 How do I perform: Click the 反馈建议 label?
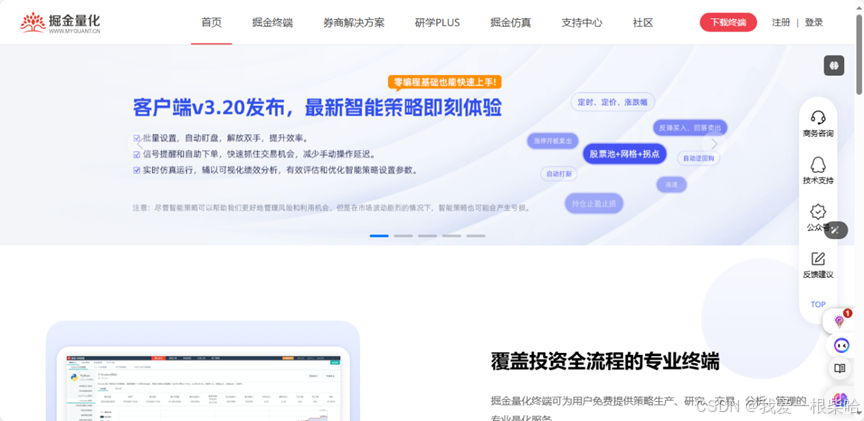818,274
